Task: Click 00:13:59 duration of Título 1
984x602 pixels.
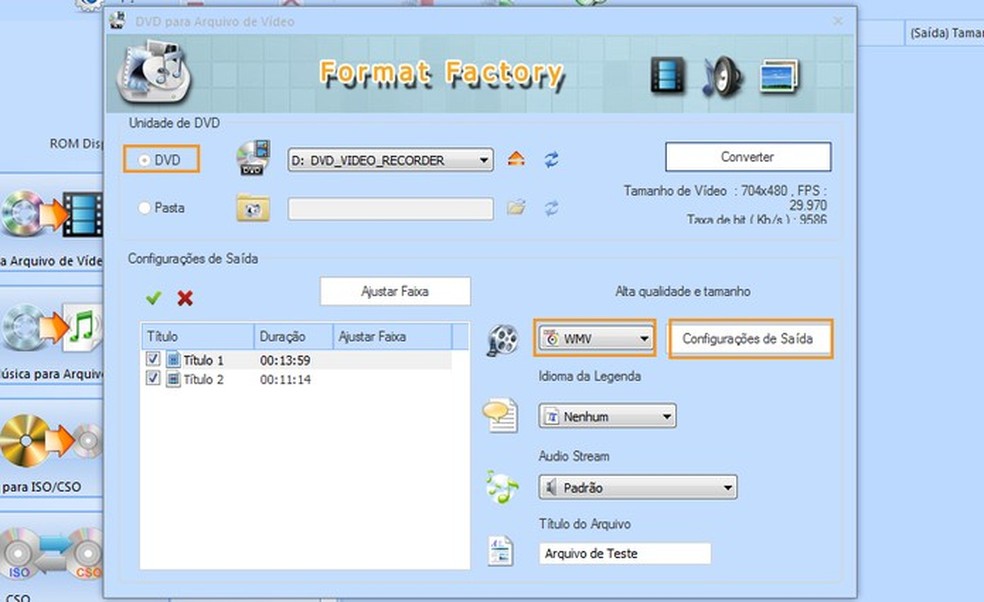Action: pos(286,360)
